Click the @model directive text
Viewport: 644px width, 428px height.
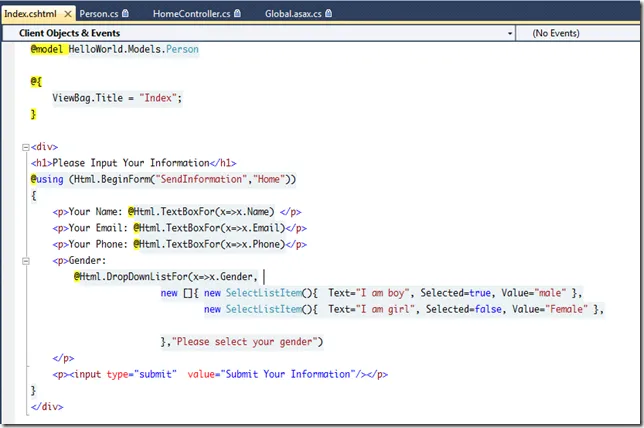coord(46,49)
